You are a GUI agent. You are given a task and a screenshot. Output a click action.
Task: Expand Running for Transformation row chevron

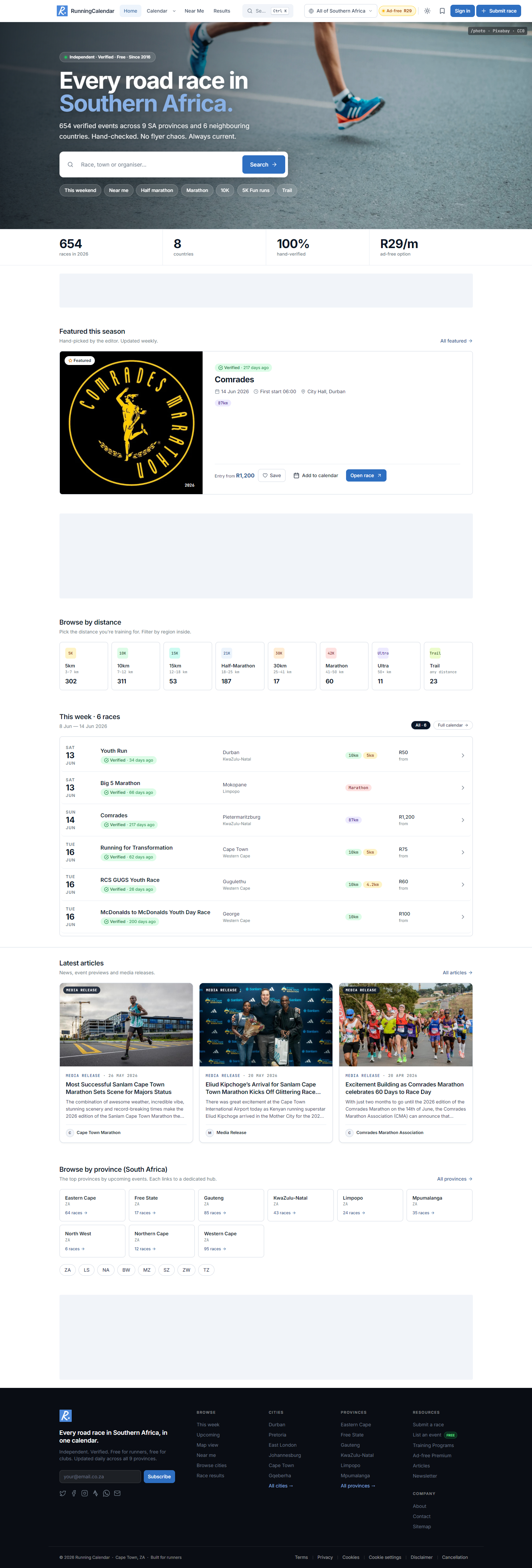click(463, 852)
